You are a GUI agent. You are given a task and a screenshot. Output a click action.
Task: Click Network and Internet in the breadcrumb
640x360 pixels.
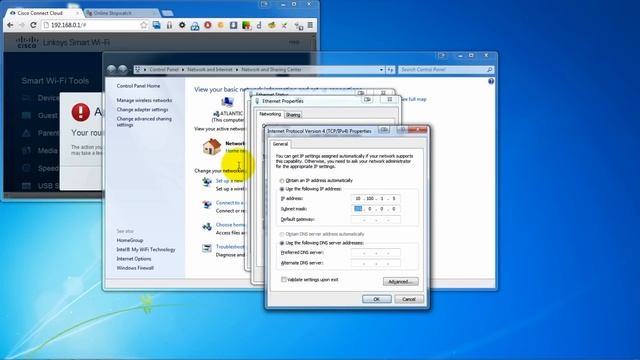point(210,70)
